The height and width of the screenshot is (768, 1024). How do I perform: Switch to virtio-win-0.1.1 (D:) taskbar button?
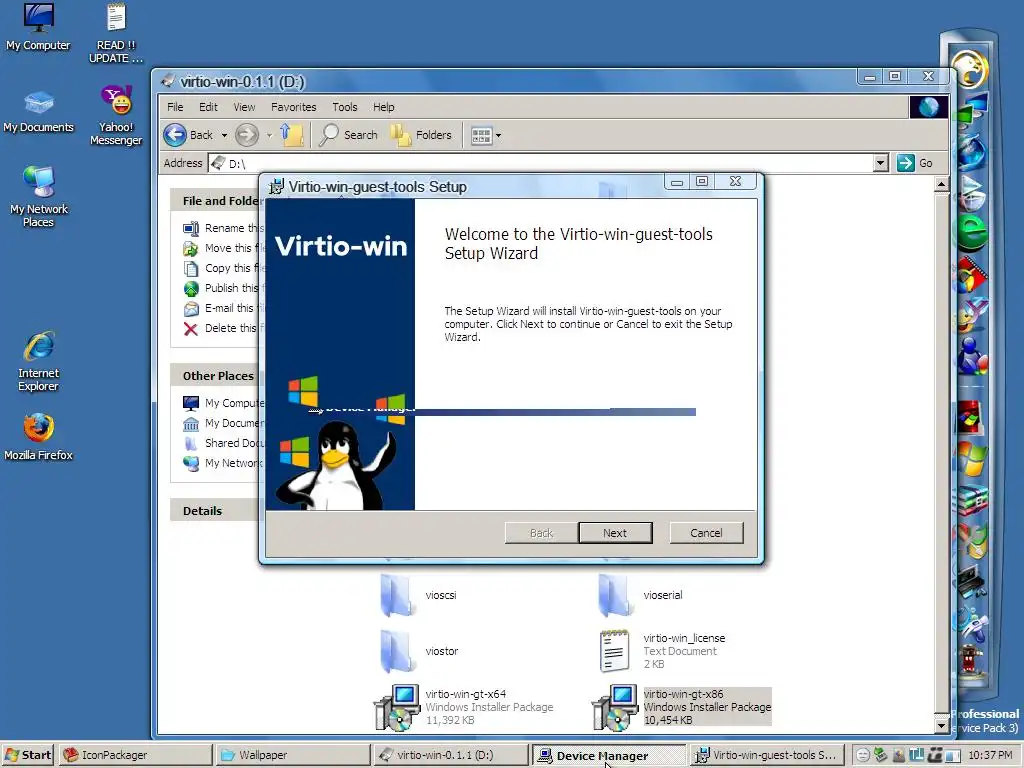click(451, 755)
